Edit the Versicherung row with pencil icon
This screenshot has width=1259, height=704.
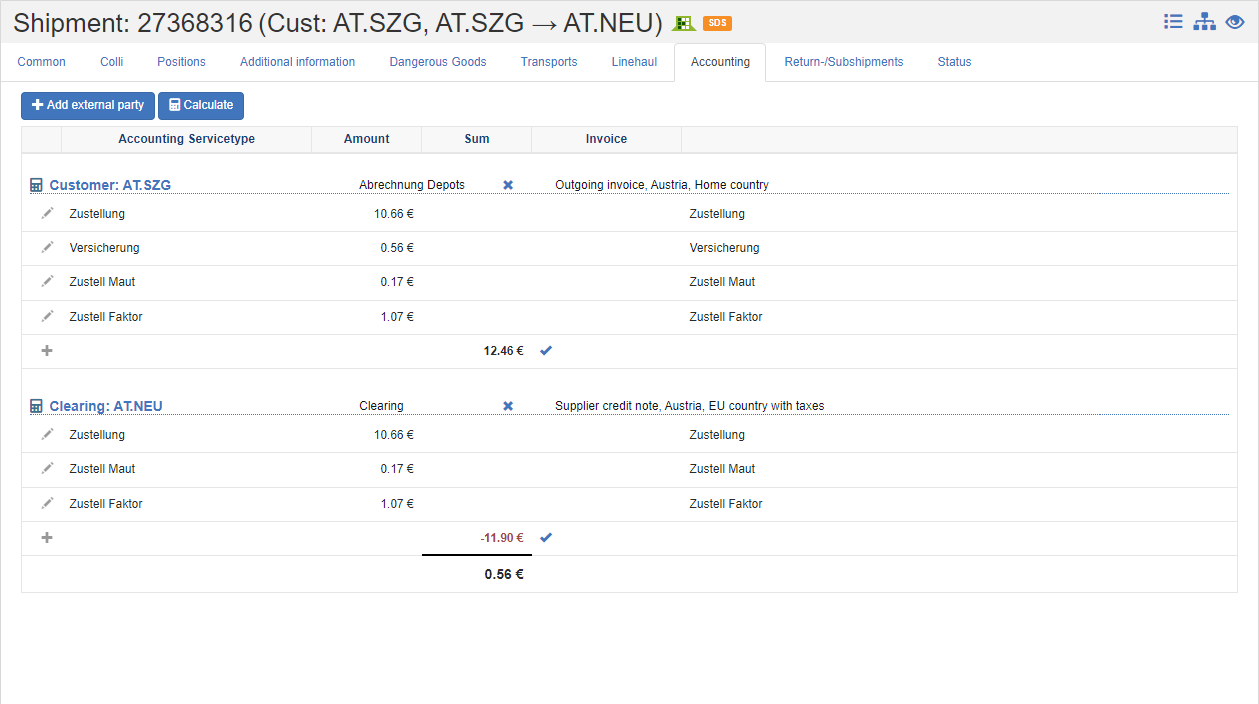pyautogui.click(x=47, y=247)
